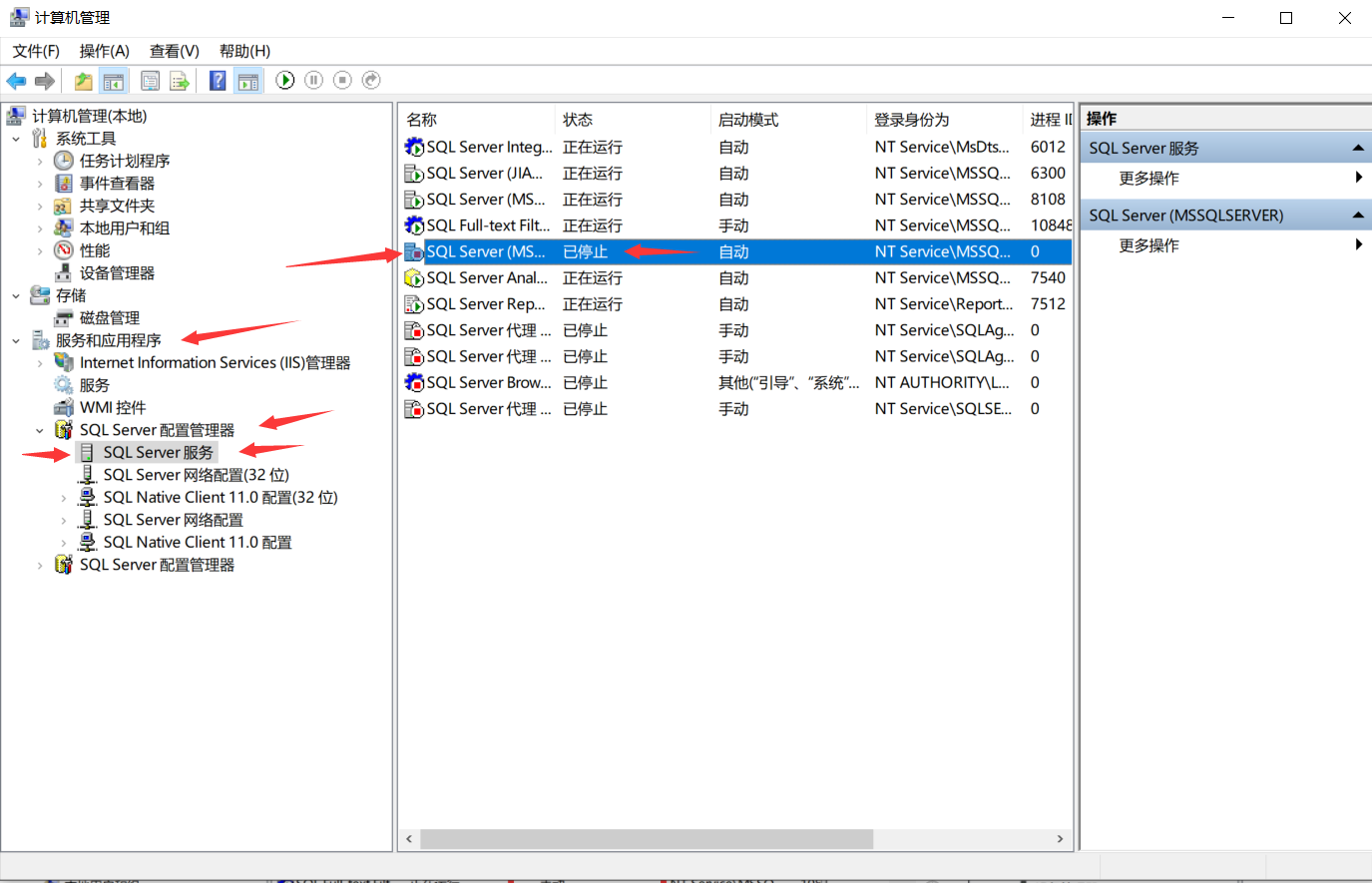The image size is (1372, 883).
Task: Click process ID 7540 cell
Action: point(1048,277)
